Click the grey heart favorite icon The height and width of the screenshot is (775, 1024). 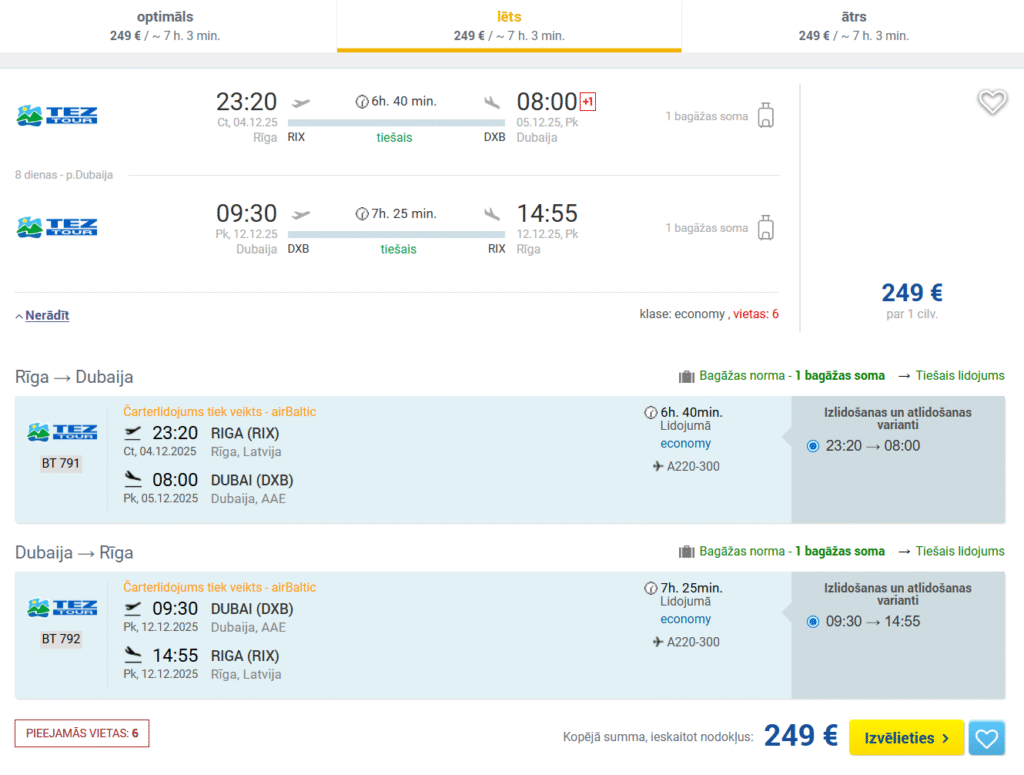click(x=991, y=102)
